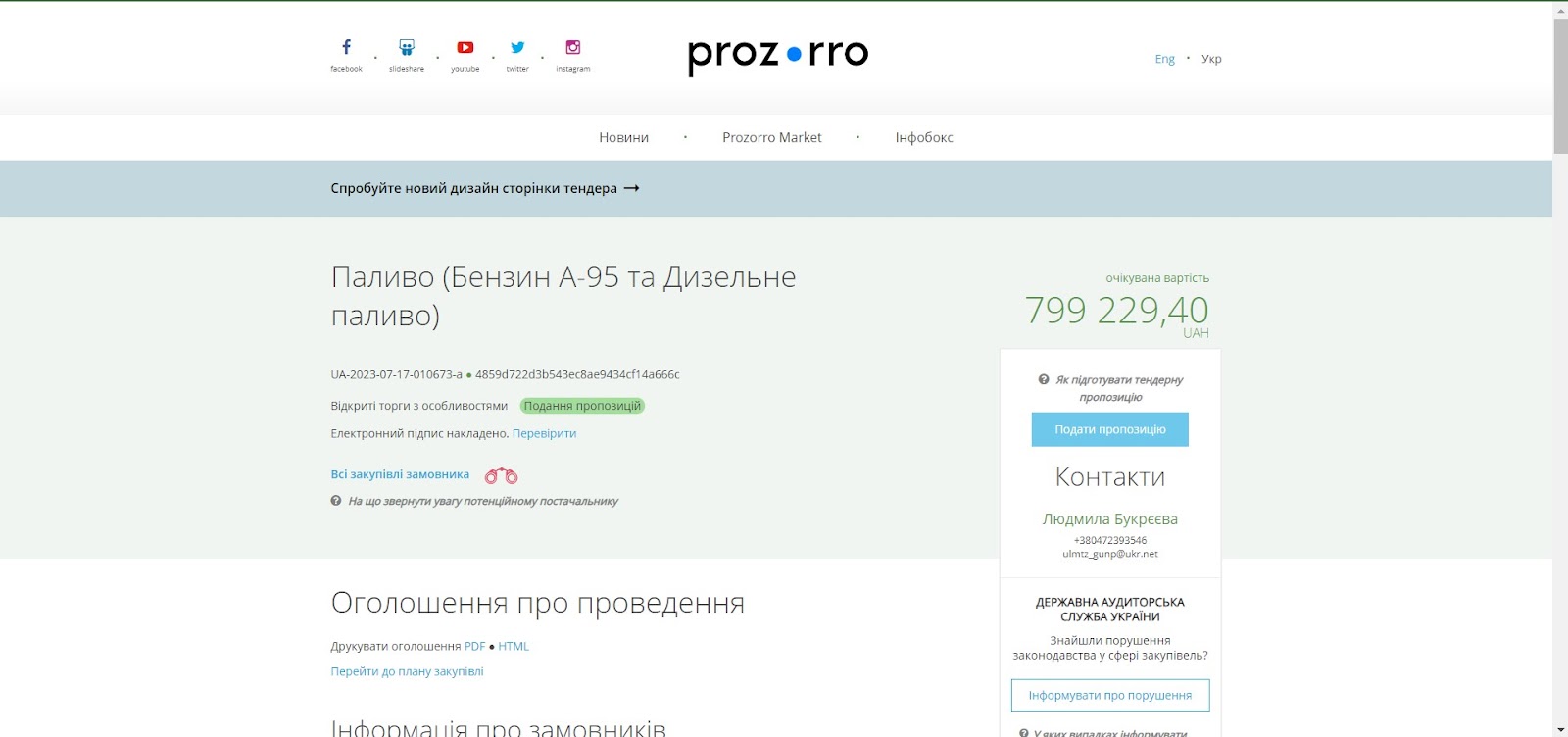Select tender ID UA-2023-07-17-010673-a
This screenshot has height=737, width=1568.
click(396, 374)
